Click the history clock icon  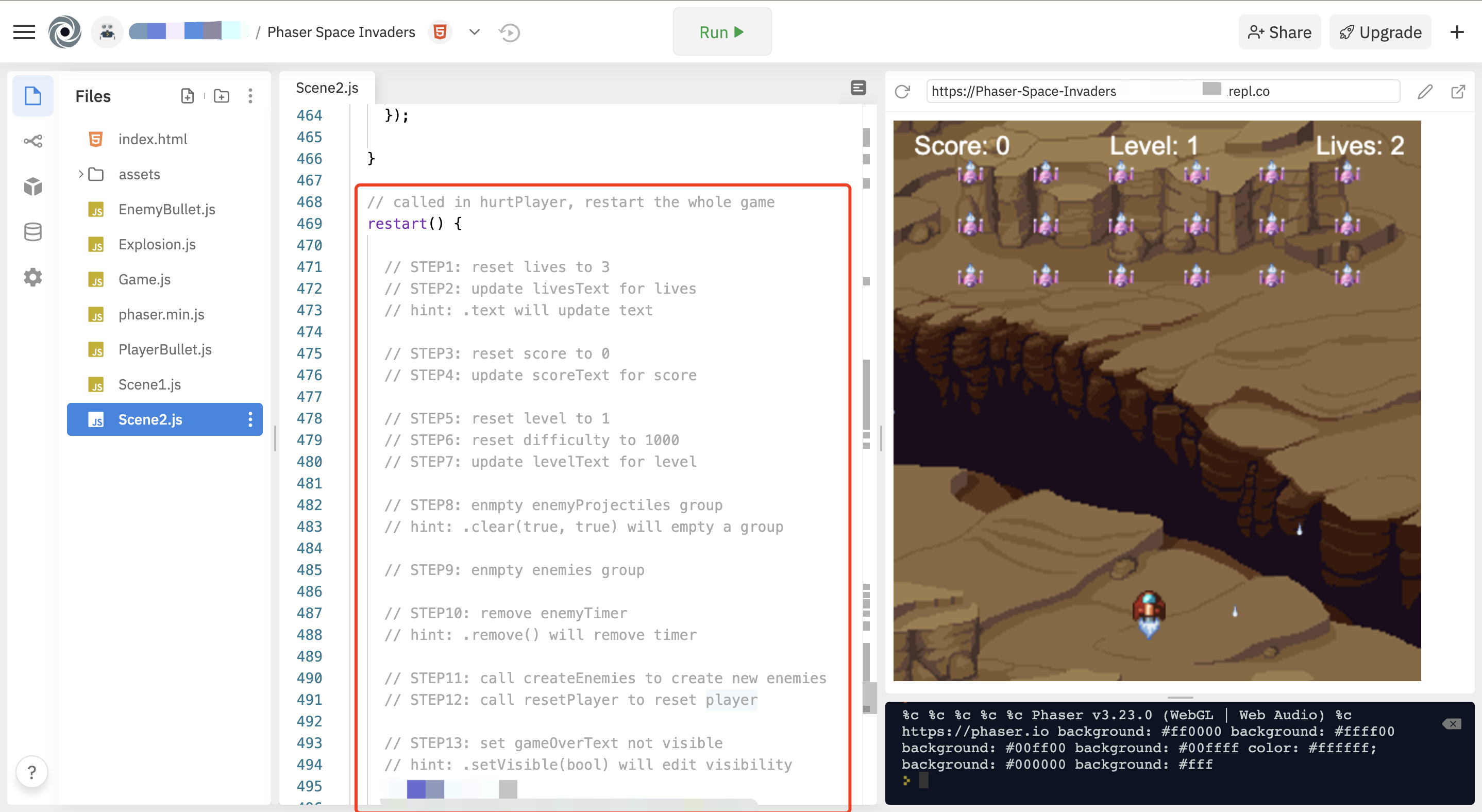(509, 33)
